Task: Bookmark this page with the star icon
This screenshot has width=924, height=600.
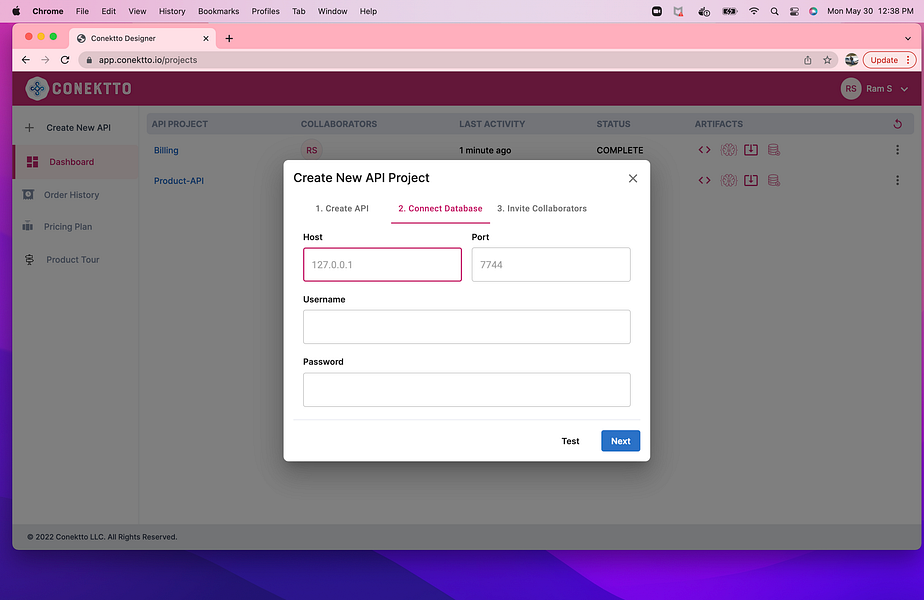Action: coord(827,60)
